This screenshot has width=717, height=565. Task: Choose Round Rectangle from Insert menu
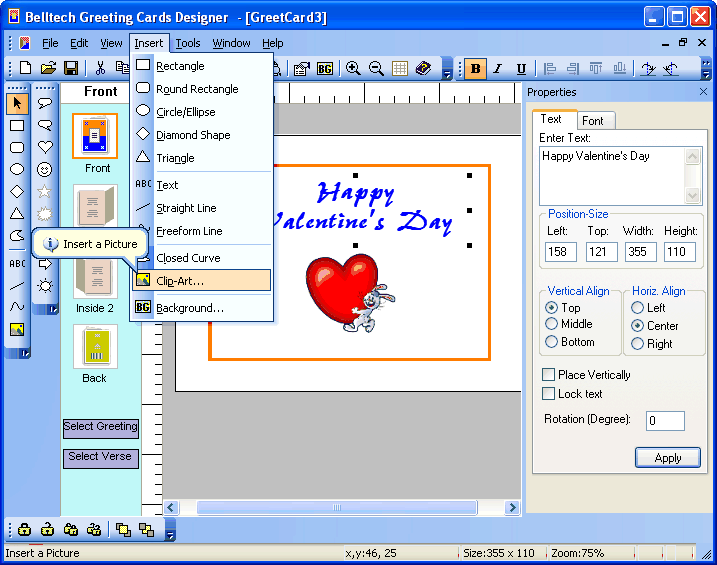(x=202, y=89)
